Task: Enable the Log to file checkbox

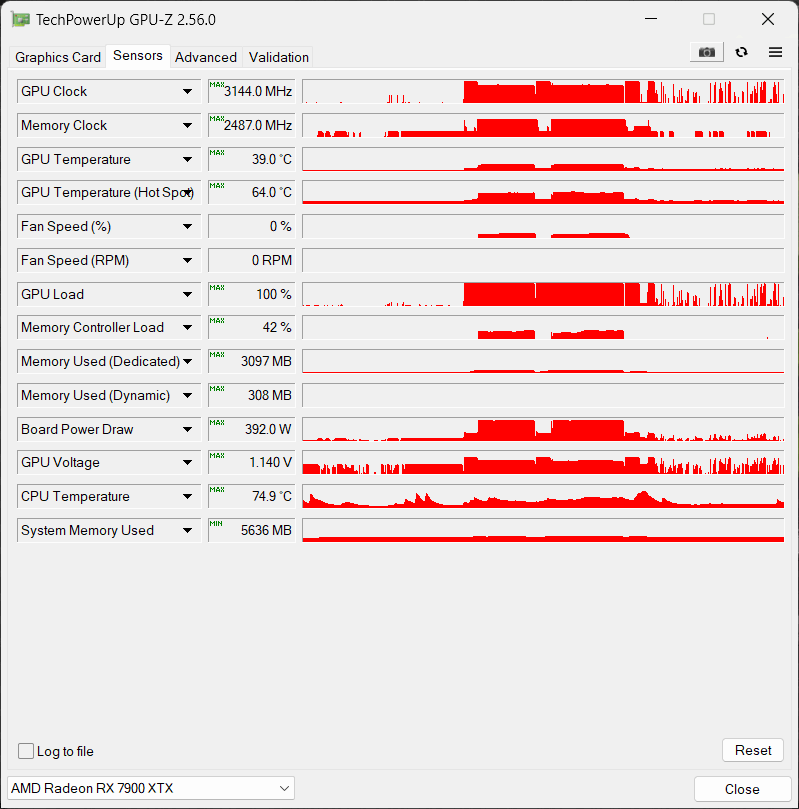Action: tap(26, 751)
